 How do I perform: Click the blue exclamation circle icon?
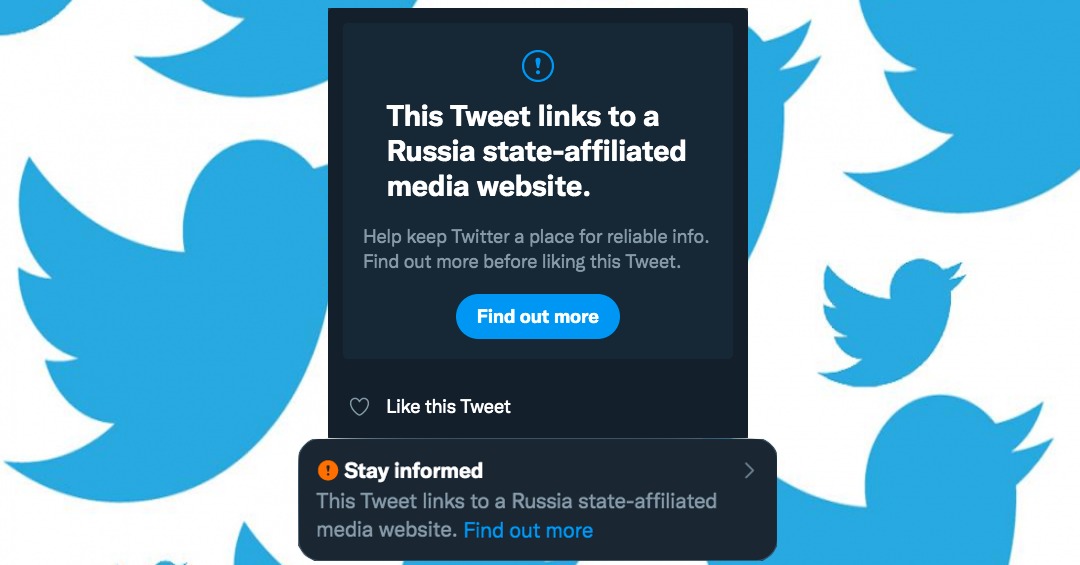click(538, 67)
